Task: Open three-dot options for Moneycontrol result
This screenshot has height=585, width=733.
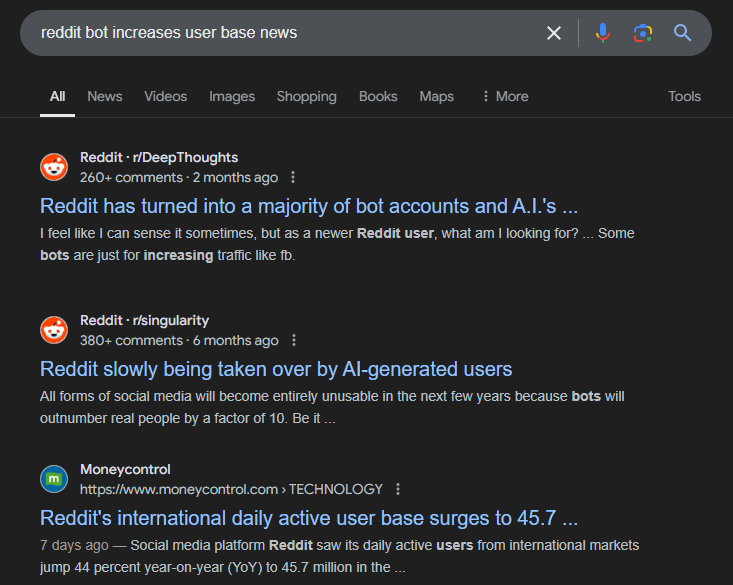Action: coord(398,489)
